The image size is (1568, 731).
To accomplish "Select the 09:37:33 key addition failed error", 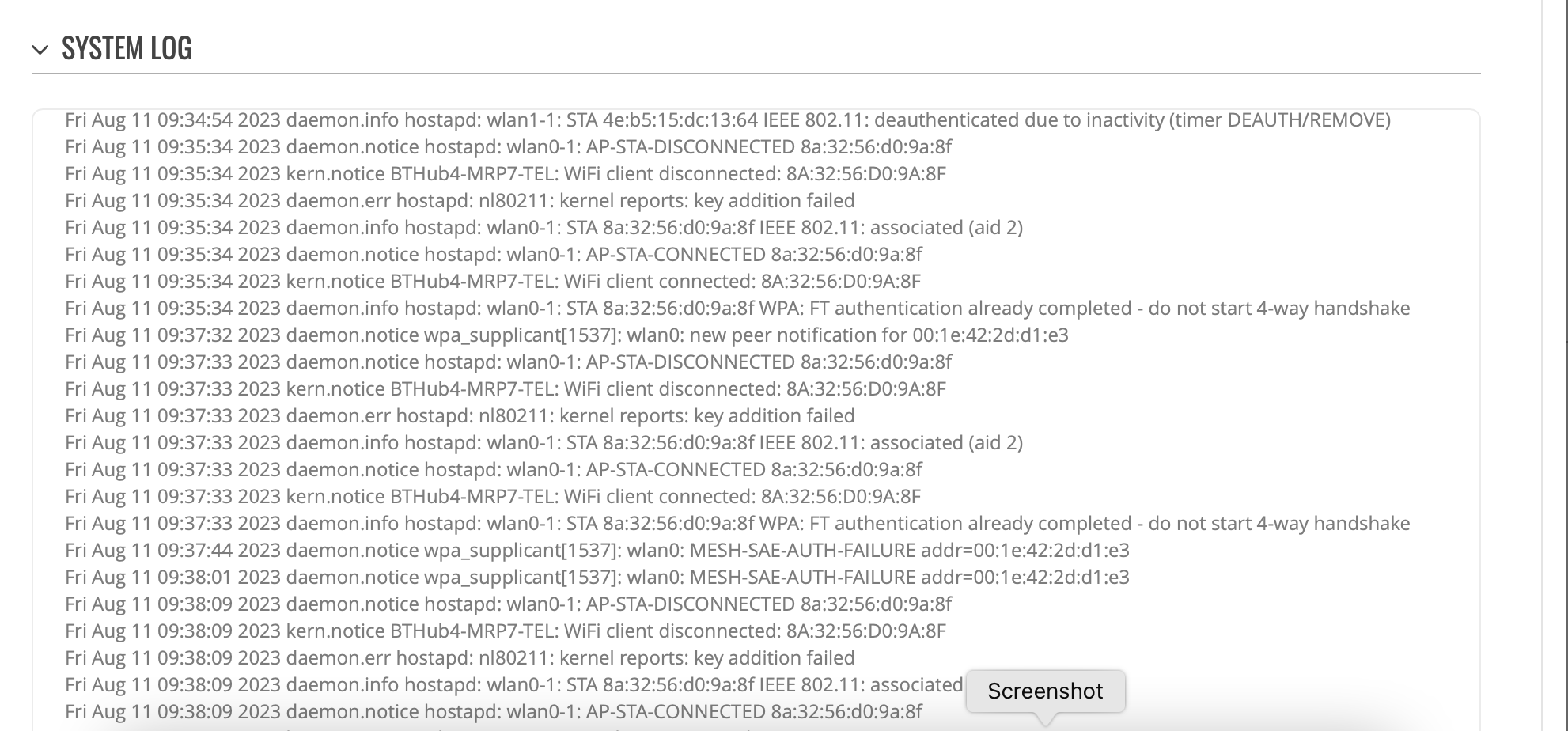I will 460,416.
